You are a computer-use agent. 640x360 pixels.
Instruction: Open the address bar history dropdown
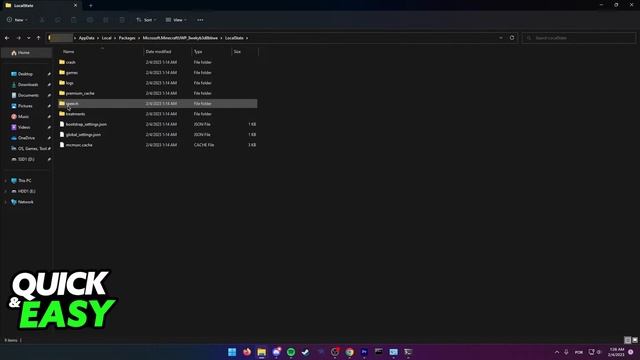click(x=501, y=38)
